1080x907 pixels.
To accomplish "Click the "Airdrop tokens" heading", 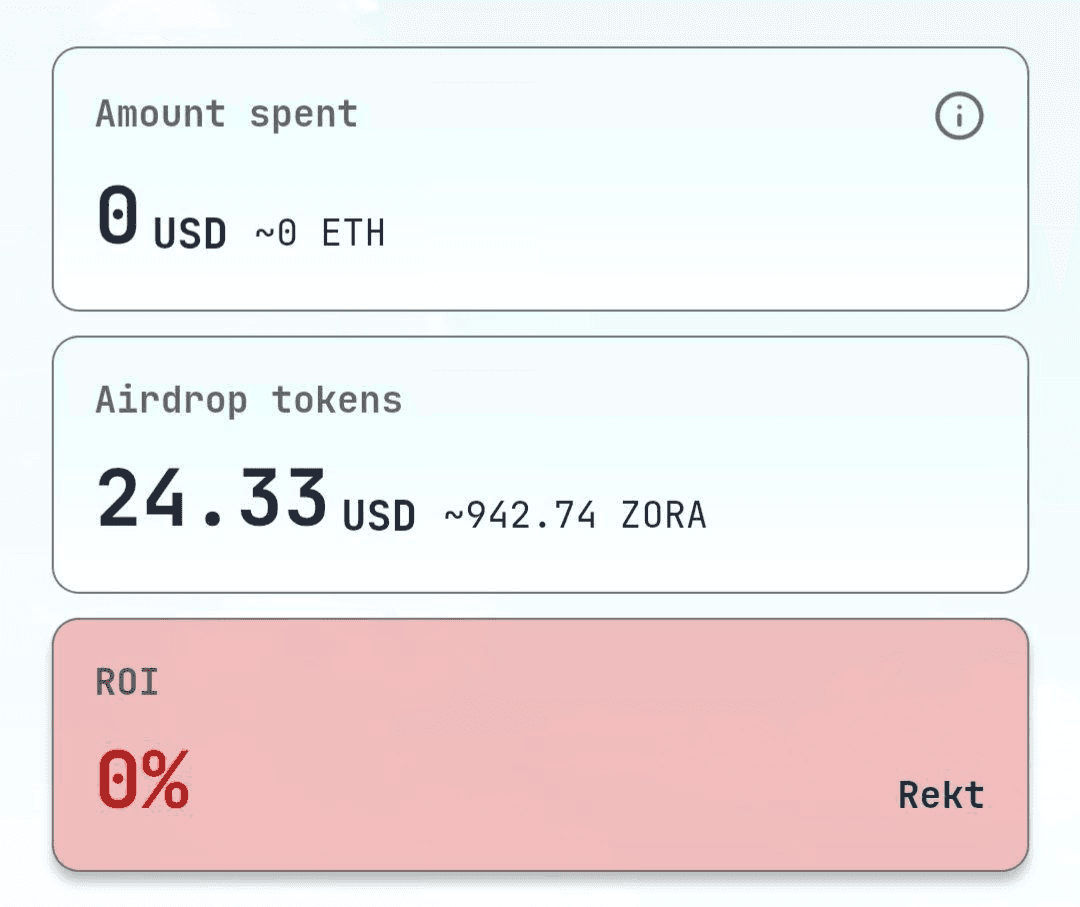I will coord(248,400).
